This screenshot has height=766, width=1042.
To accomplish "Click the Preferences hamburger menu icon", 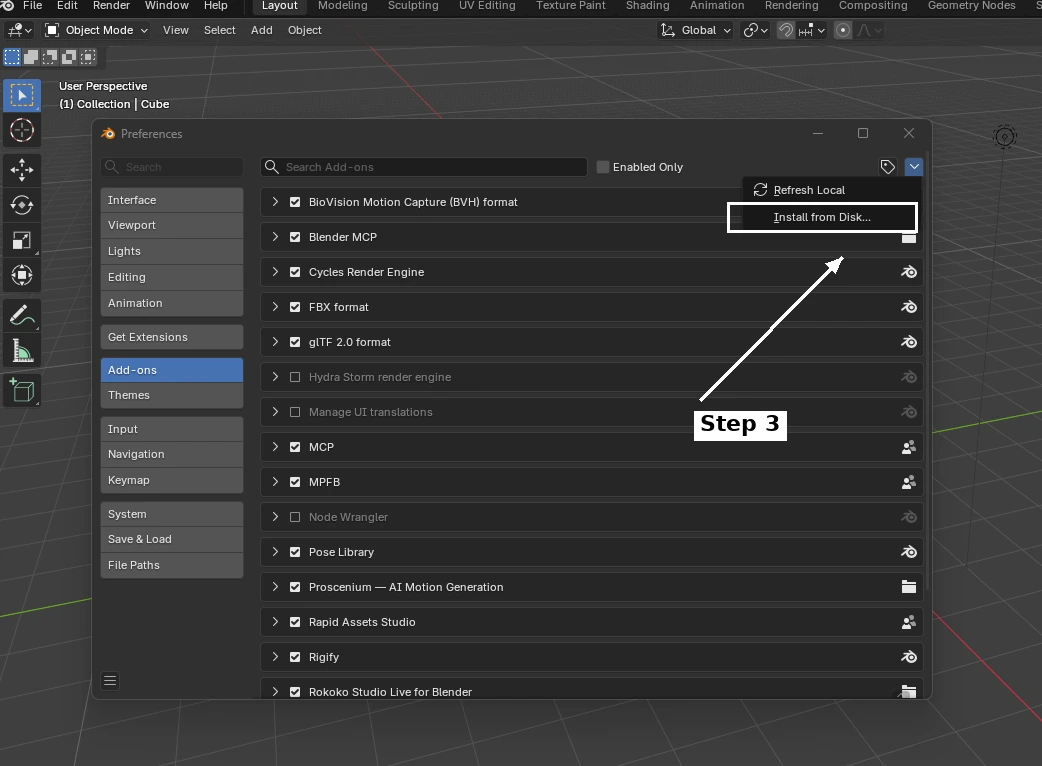I will pyautogui.click(x=110, y=680).
